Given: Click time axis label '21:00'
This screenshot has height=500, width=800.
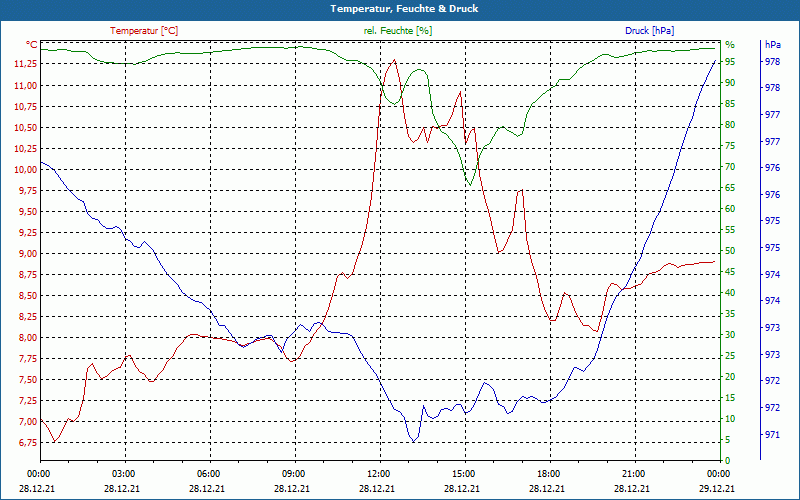Looking at the screenshot, I should pyautogui.click(x=635, y=473).
